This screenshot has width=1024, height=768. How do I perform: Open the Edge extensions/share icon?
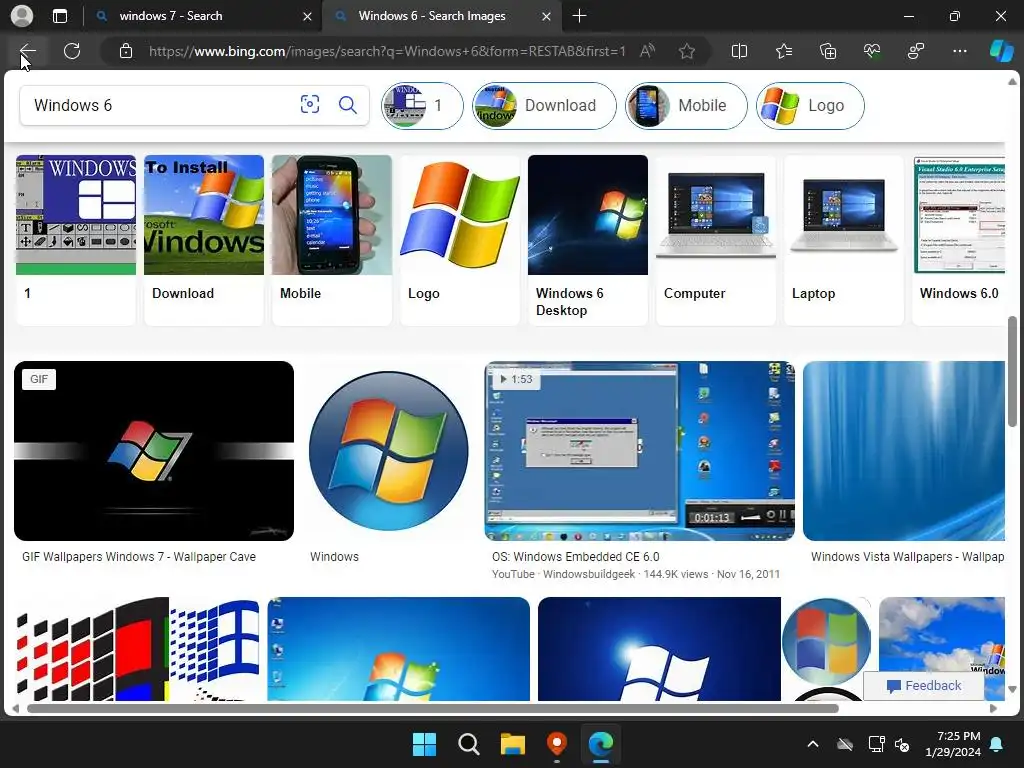(916, 51)
